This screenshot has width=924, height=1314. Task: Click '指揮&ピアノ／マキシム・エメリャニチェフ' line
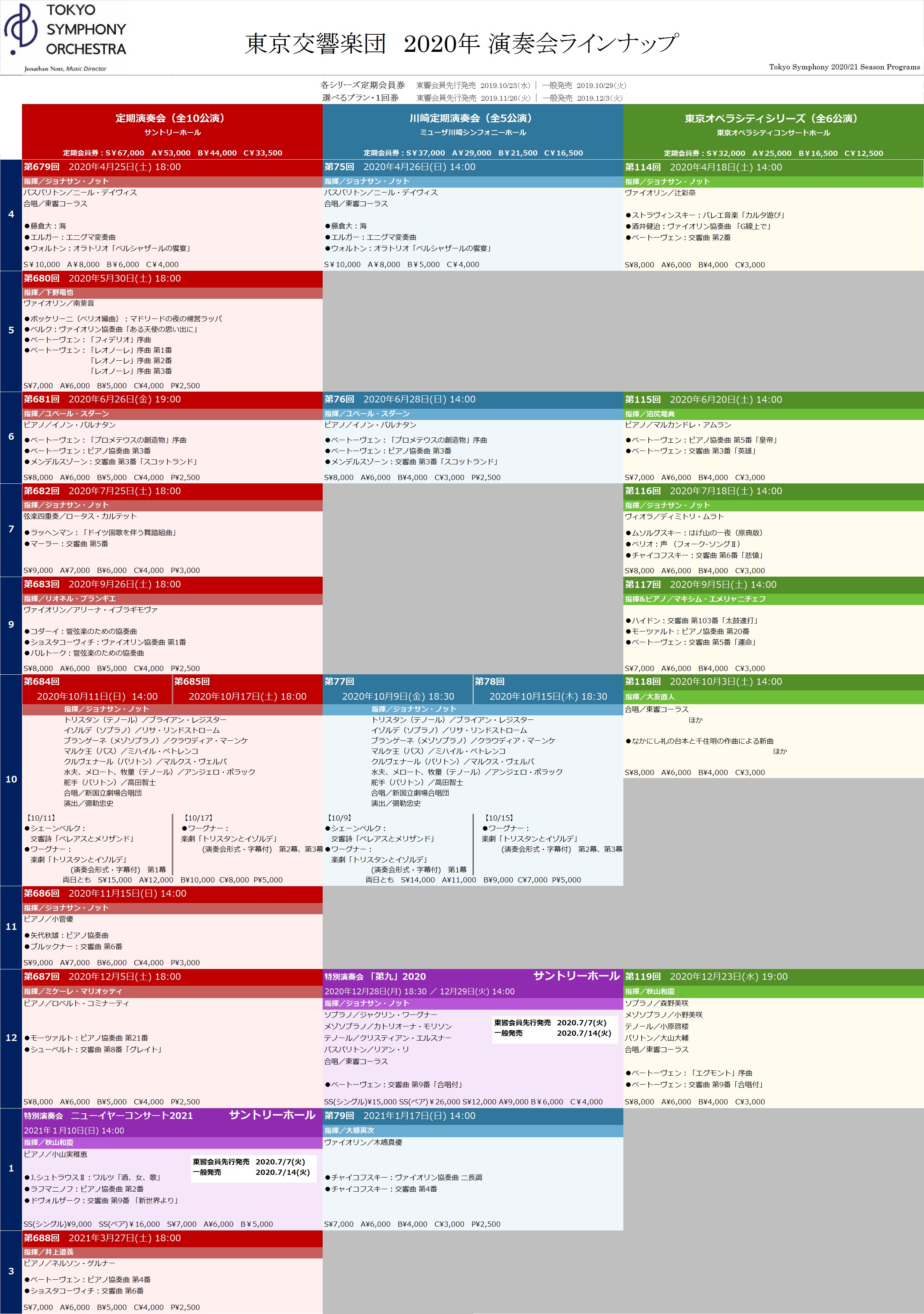point(773,599)
